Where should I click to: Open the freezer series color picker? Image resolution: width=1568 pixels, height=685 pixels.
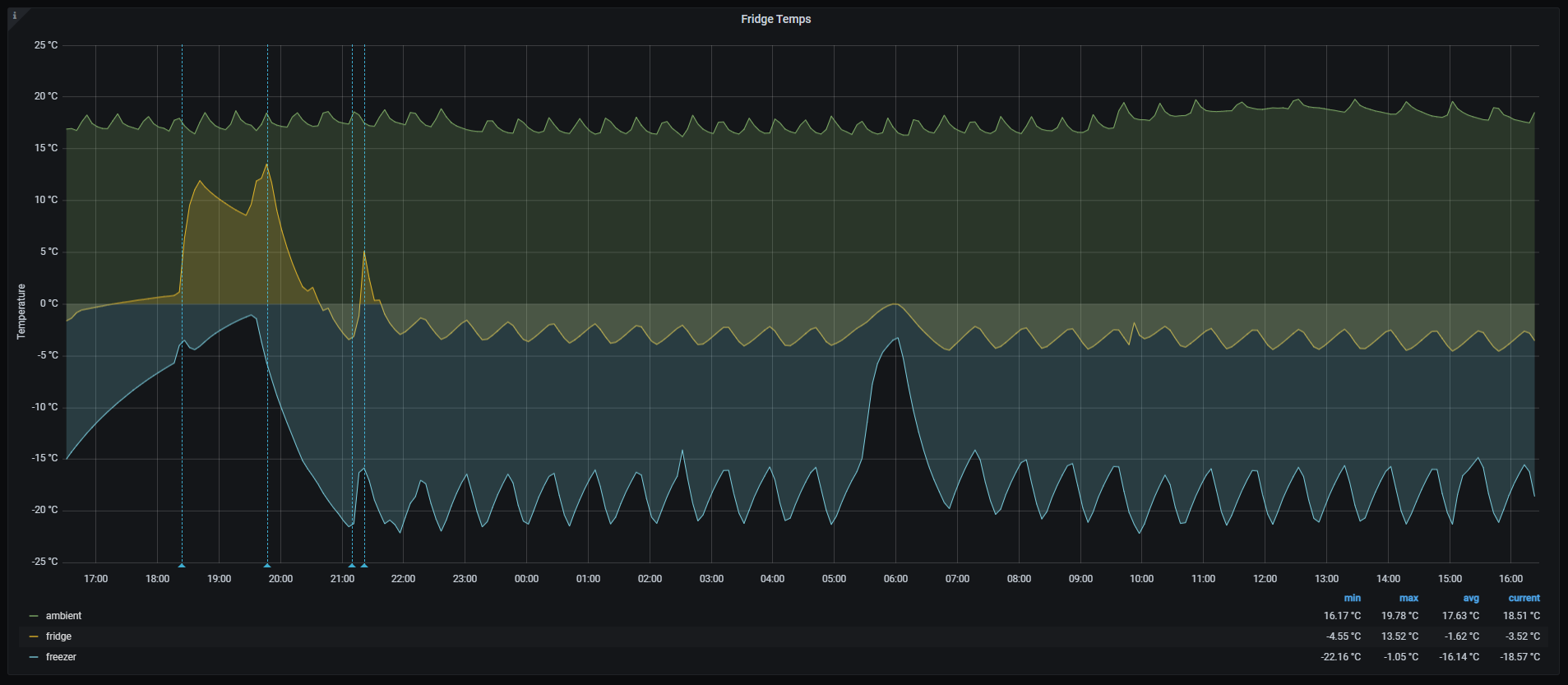pyautogui.click(x=34, y=657)
